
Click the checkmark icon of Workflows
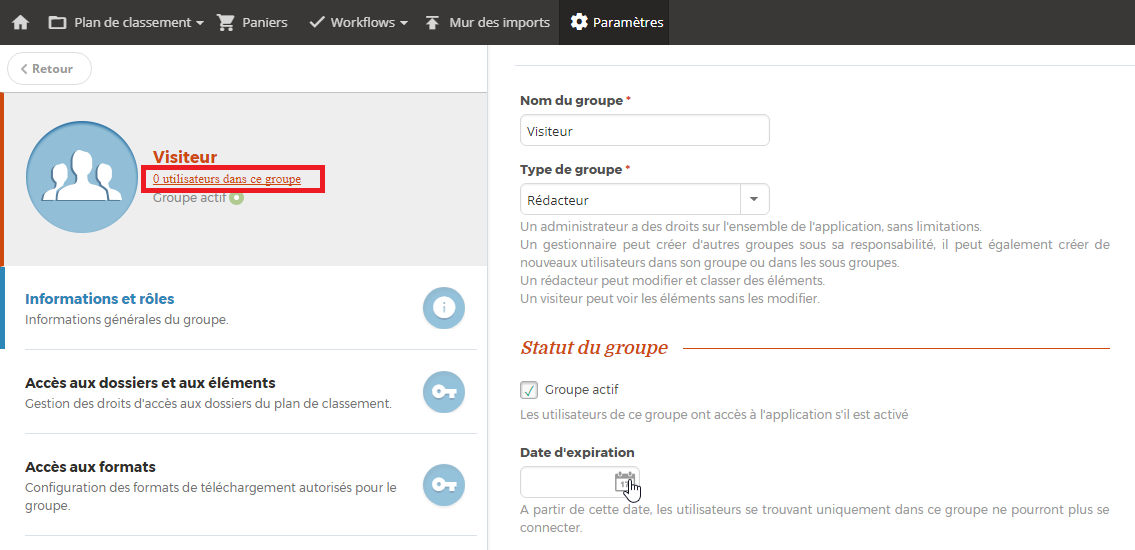coord(316,22)
